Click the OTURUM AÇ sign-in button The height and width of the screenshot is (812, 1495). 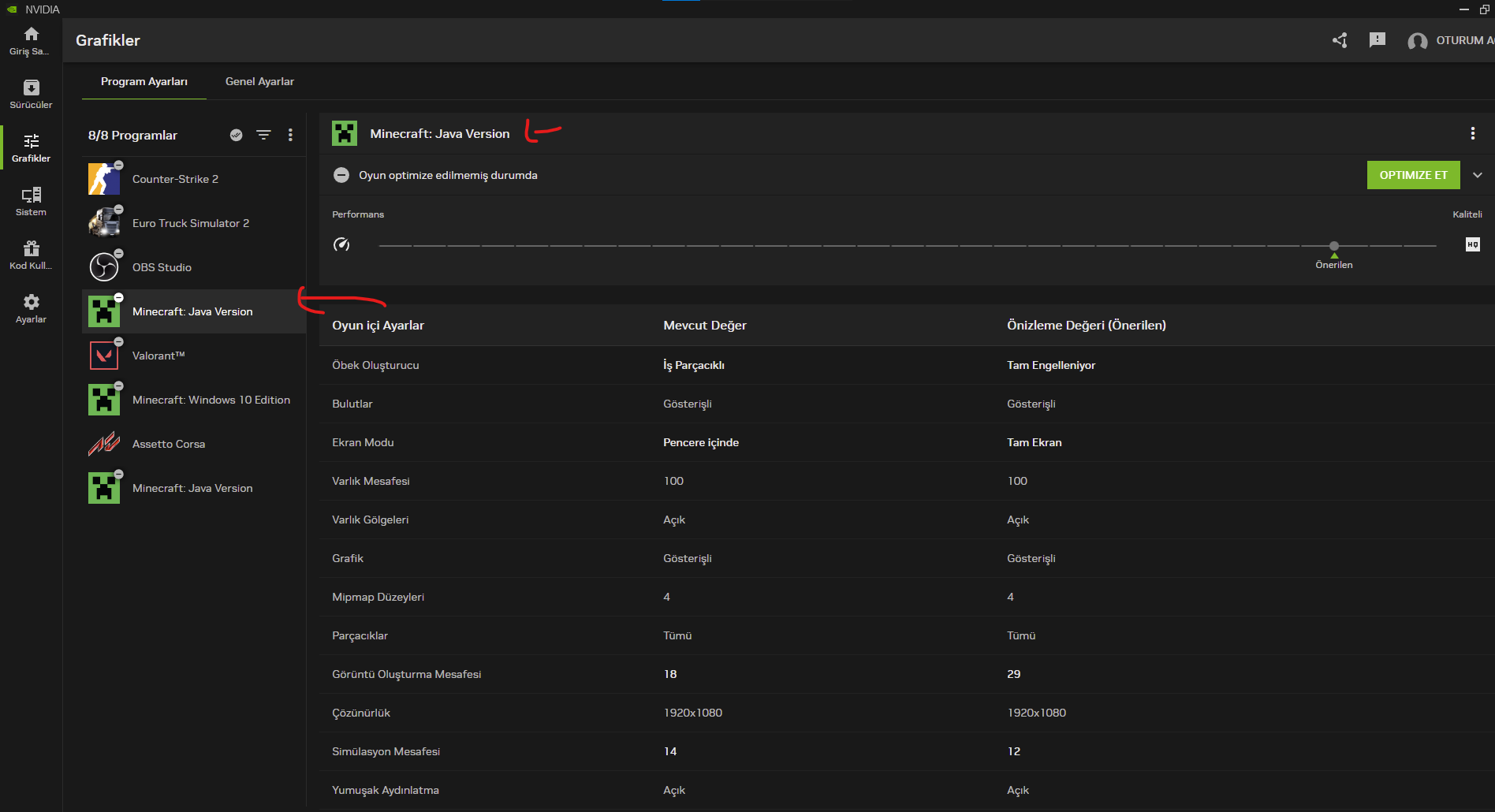click(1465, 40)
